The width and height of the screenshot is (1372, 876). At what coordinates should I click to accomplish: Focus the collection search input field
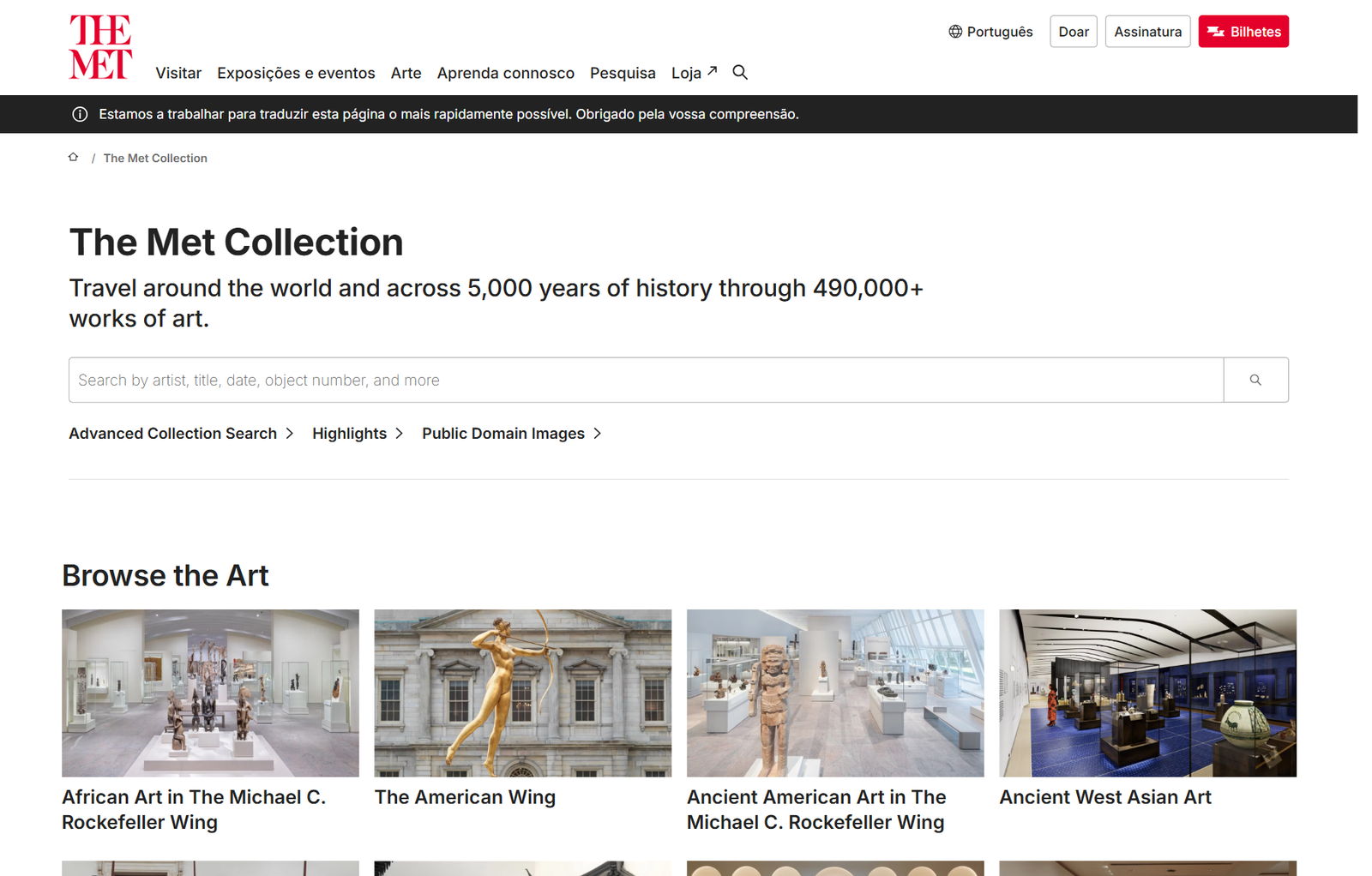pyautogui.click(x=646, y=380)
